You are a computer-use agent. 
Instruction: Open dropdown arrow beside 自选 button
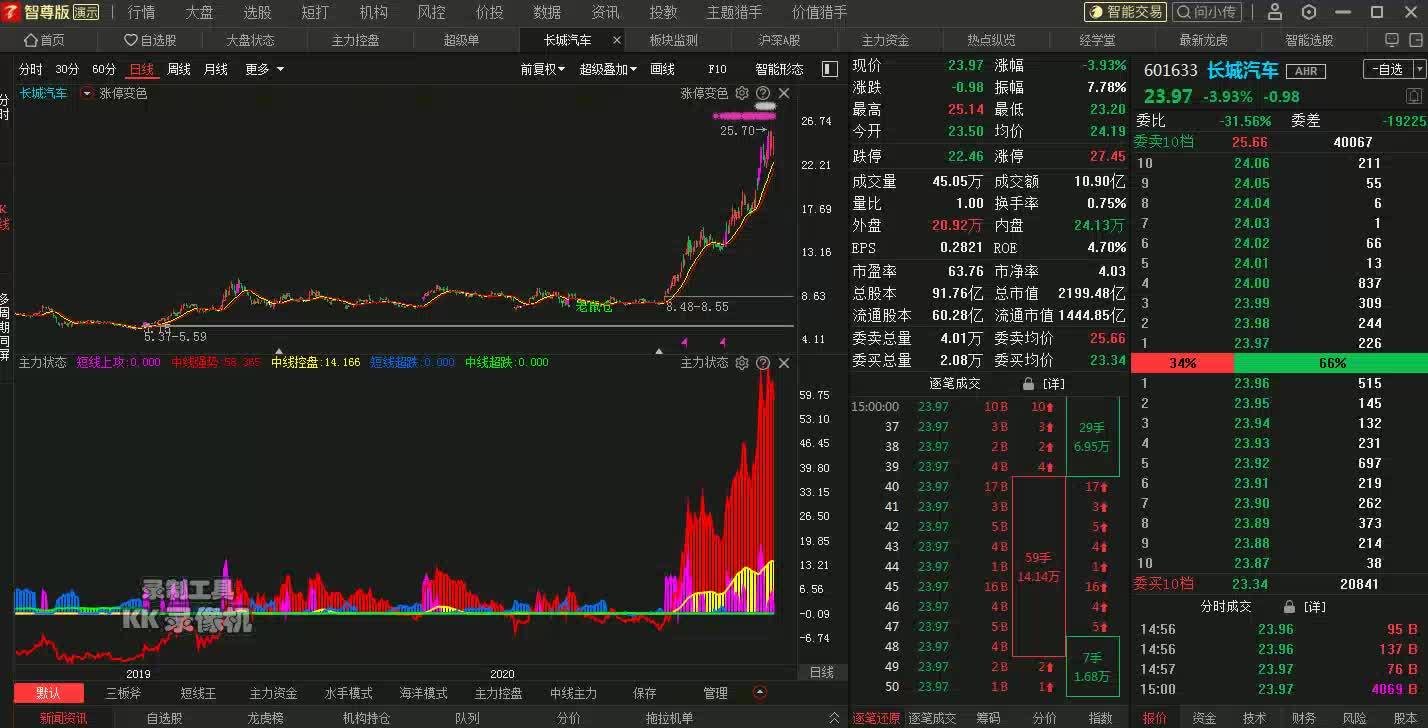tap(1420, 69)
